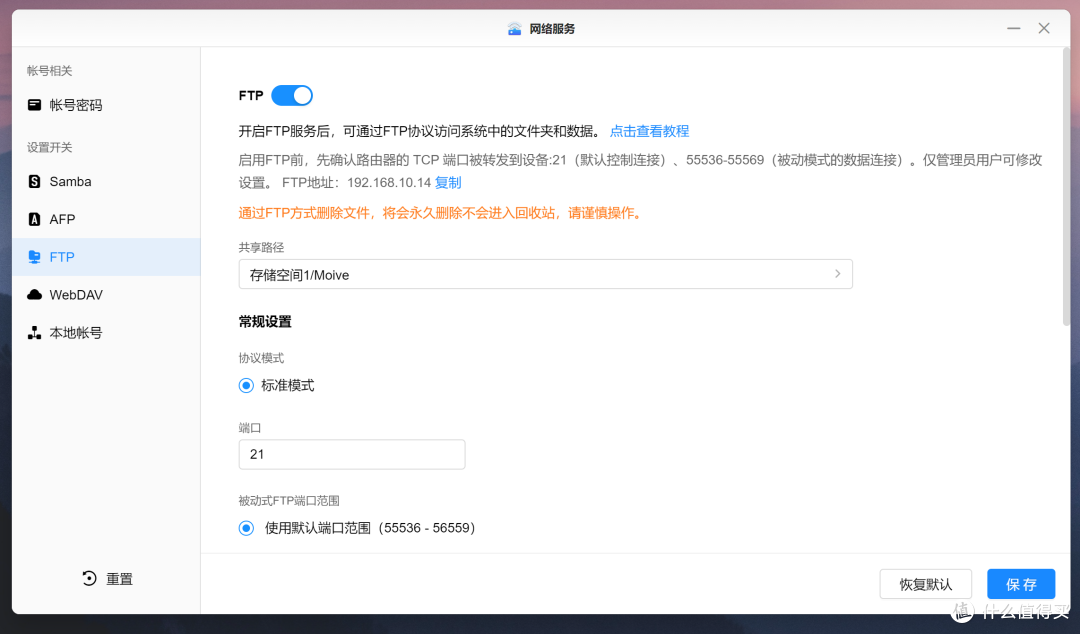Click the 恢复默认 button
This screenshot has height=634, width=1080.
926,584
